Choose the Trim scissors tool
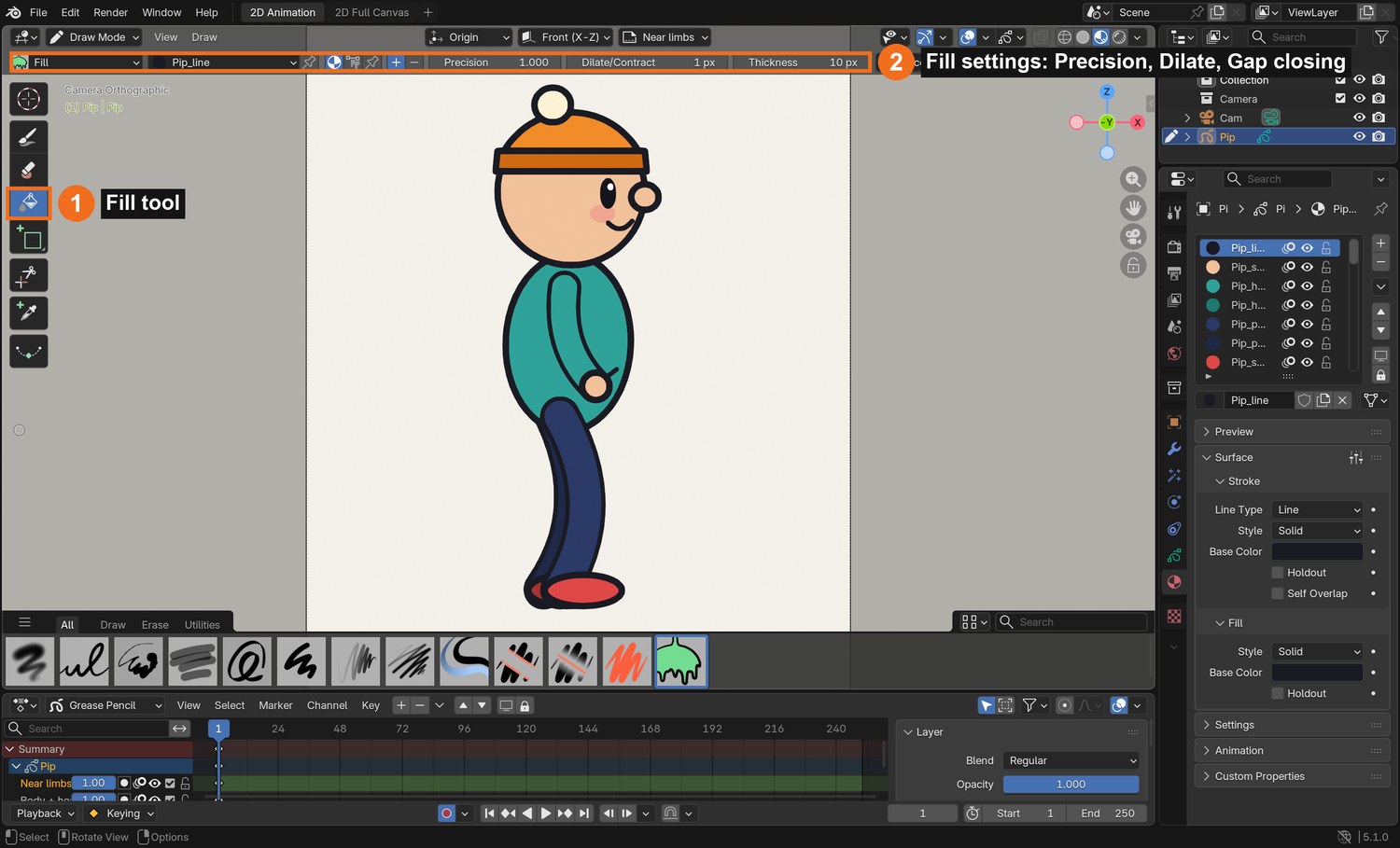Image resolution: width=1400 pixels, height=848 pixels. pos(28,275)
